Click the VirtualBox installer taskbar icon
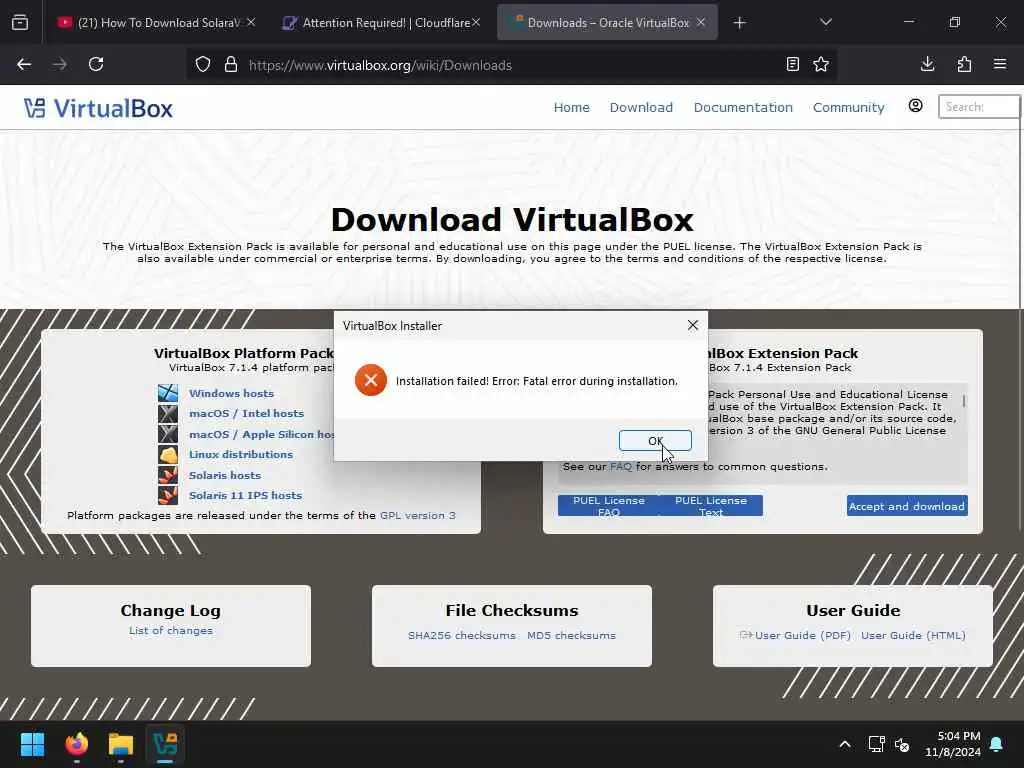Viewport: 1024px width, 768px height. (165, 744)
